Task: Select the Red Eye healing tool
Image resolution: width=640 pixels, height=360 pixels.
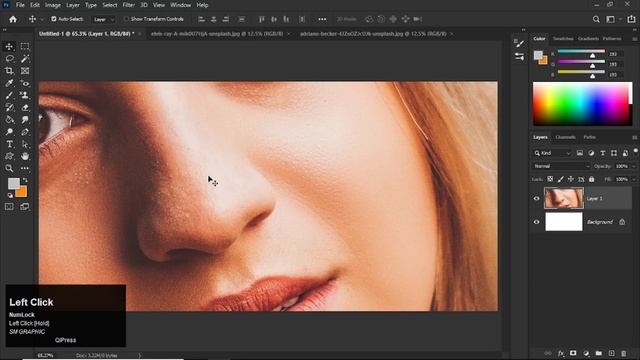Action: [x=25, y=83]
